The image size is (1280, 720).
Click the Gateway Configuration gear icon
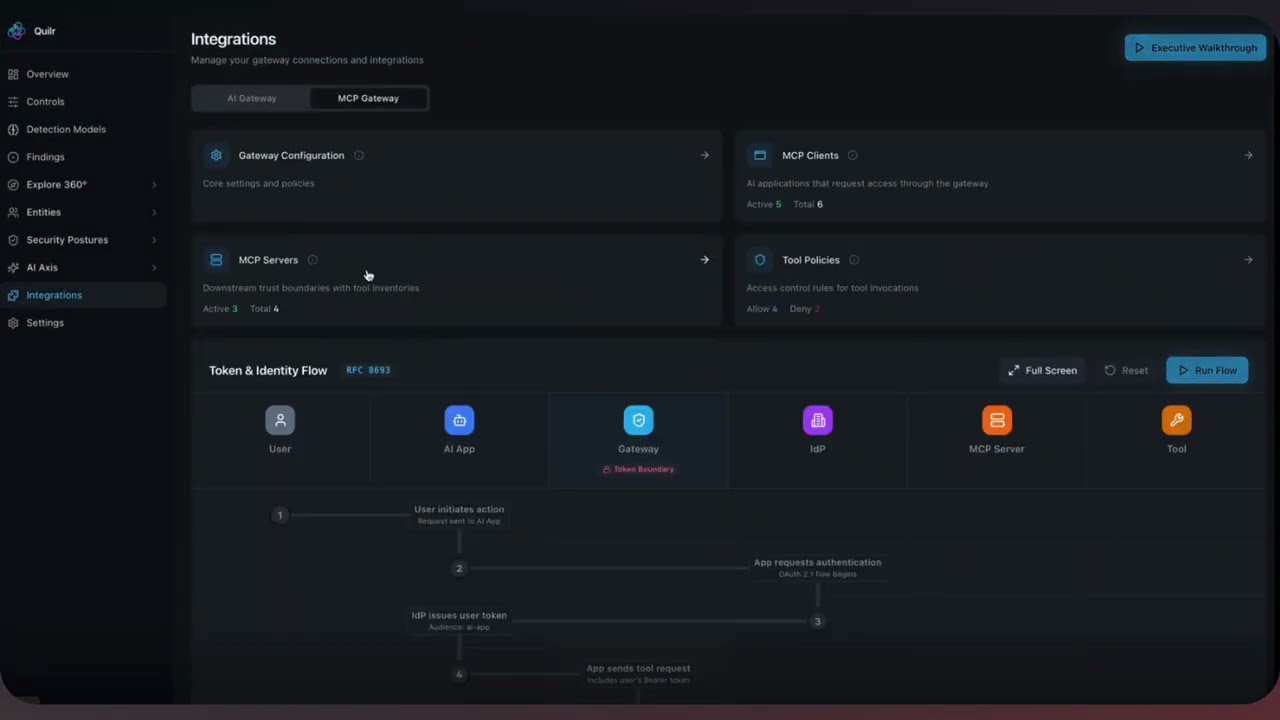coord(216,155)
